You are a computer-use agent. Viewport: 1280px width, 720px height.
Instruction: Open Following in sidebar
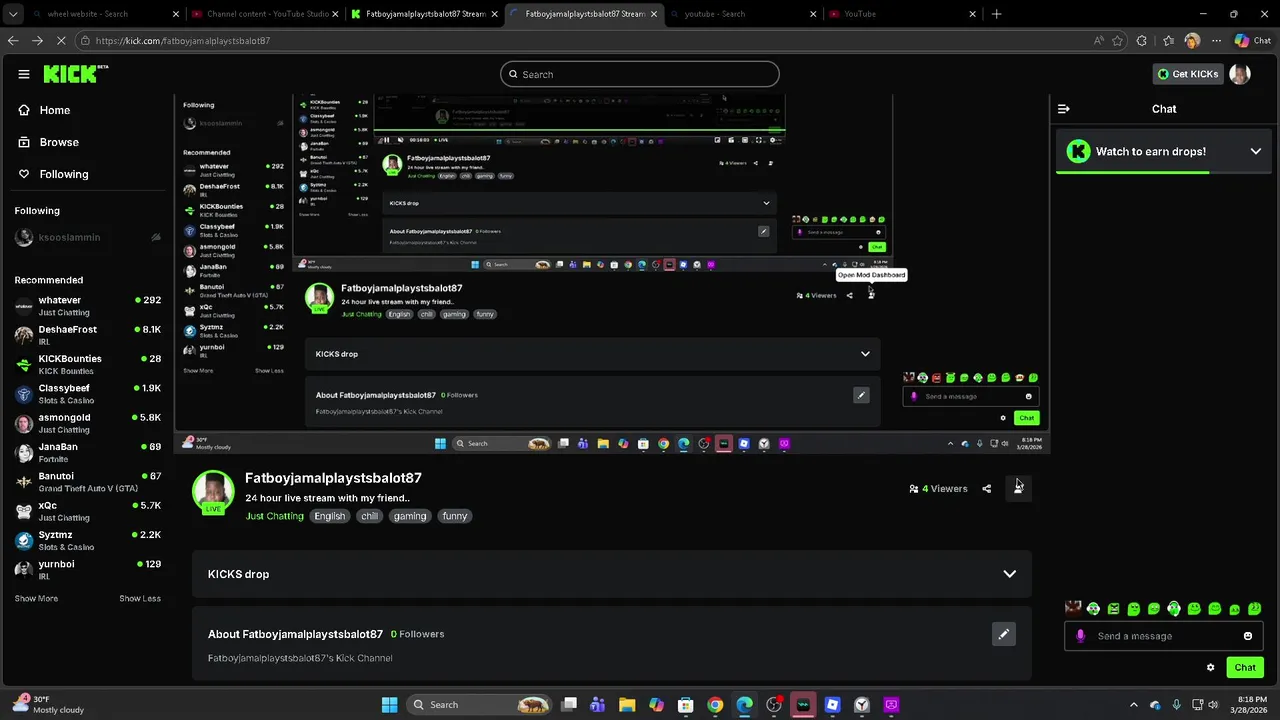point(54,174)
